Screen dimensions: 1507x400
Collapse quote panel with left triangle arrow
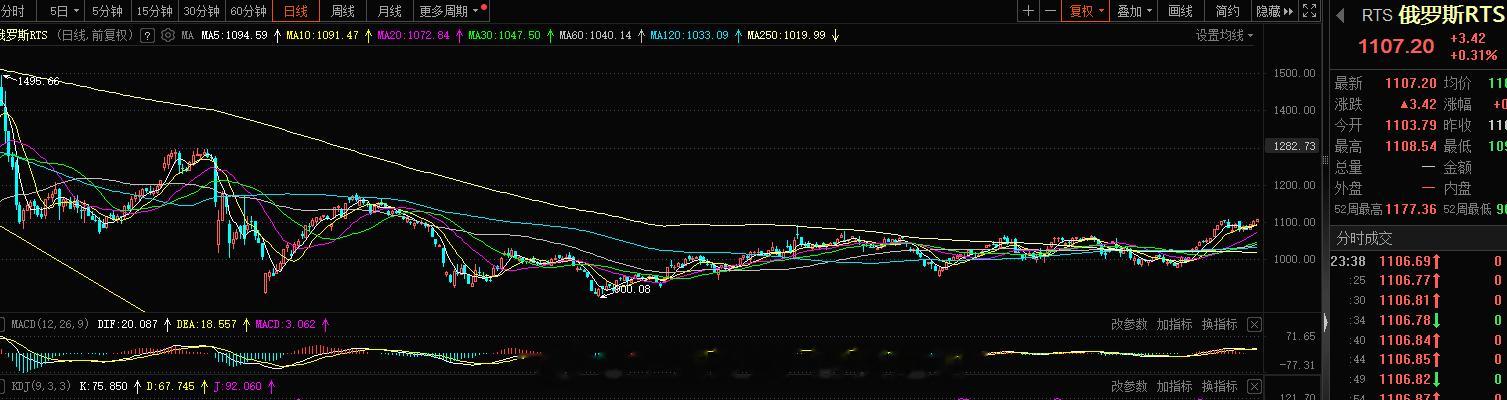[x=1340, y=15]
